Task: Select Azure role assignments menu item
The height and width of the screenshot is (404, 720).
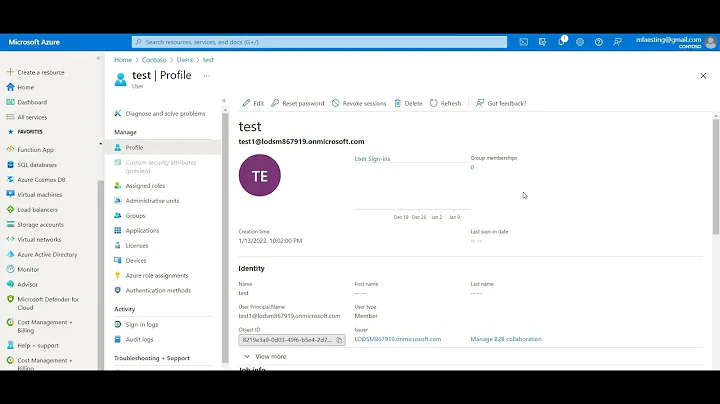Action: click(x=157, y=275)
